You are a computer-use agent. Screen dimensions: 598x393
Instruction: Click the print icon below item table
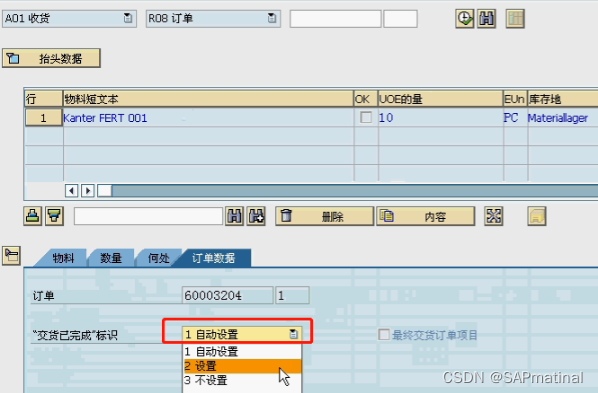(32, 216)
